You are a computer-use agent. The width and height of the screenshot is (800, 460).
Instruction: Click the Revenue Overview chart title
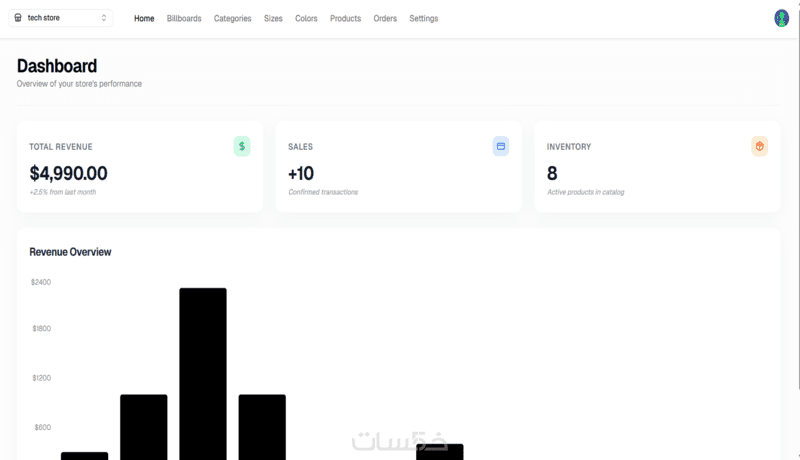pyautogui.click(x=70, y=252)
